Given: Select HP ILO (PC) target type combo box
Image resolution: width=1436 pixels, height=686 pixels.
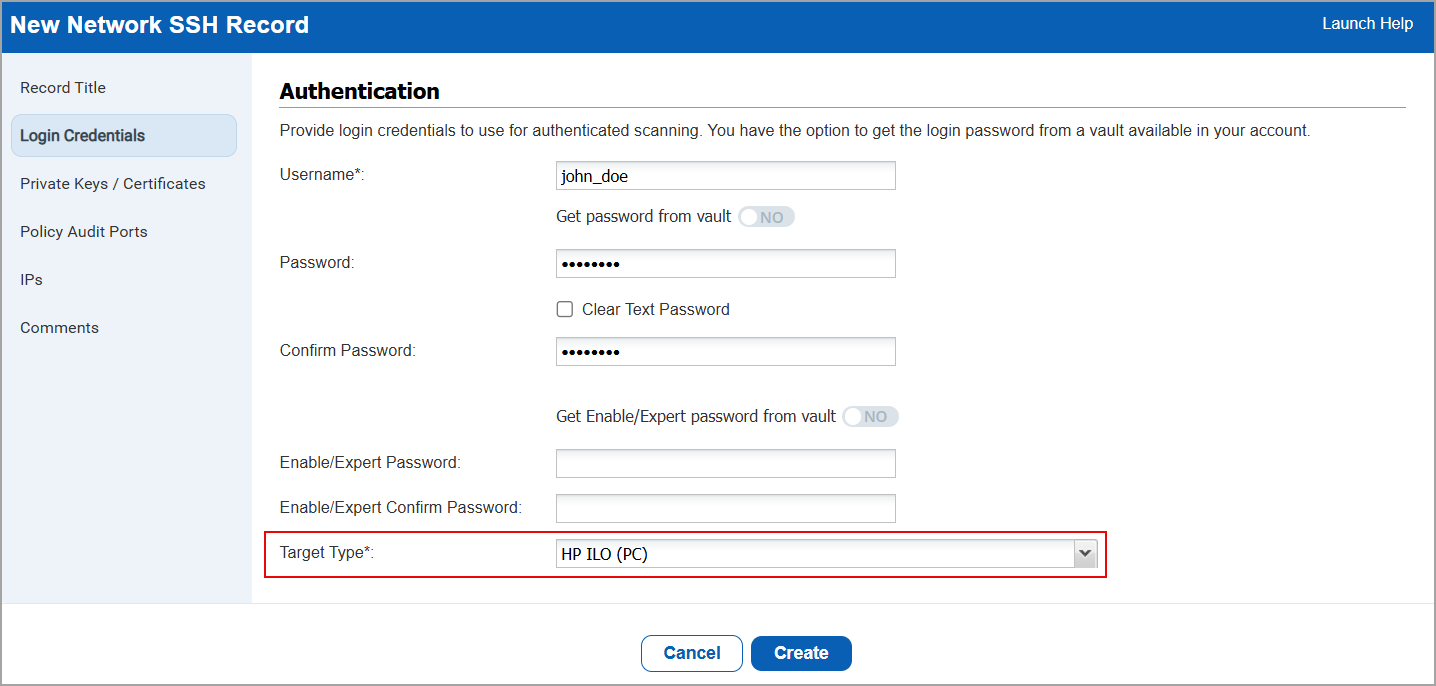Looking at the screenshot, I should 814,554.
